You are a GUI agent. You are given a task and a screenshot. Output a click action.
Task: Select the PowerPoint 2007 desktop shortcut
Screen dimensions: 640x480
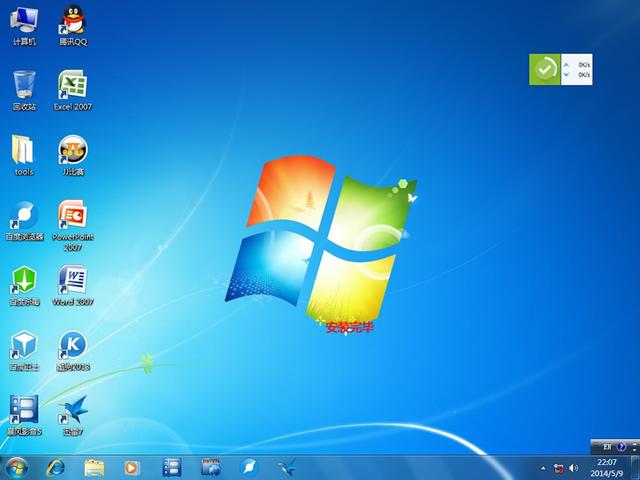(x=73, y=225)
